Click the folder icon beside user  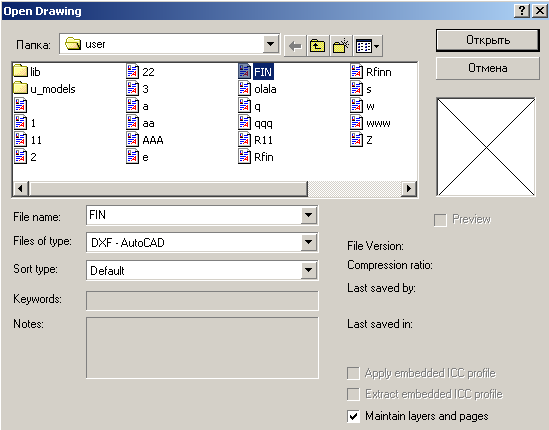tap(73, 44)
